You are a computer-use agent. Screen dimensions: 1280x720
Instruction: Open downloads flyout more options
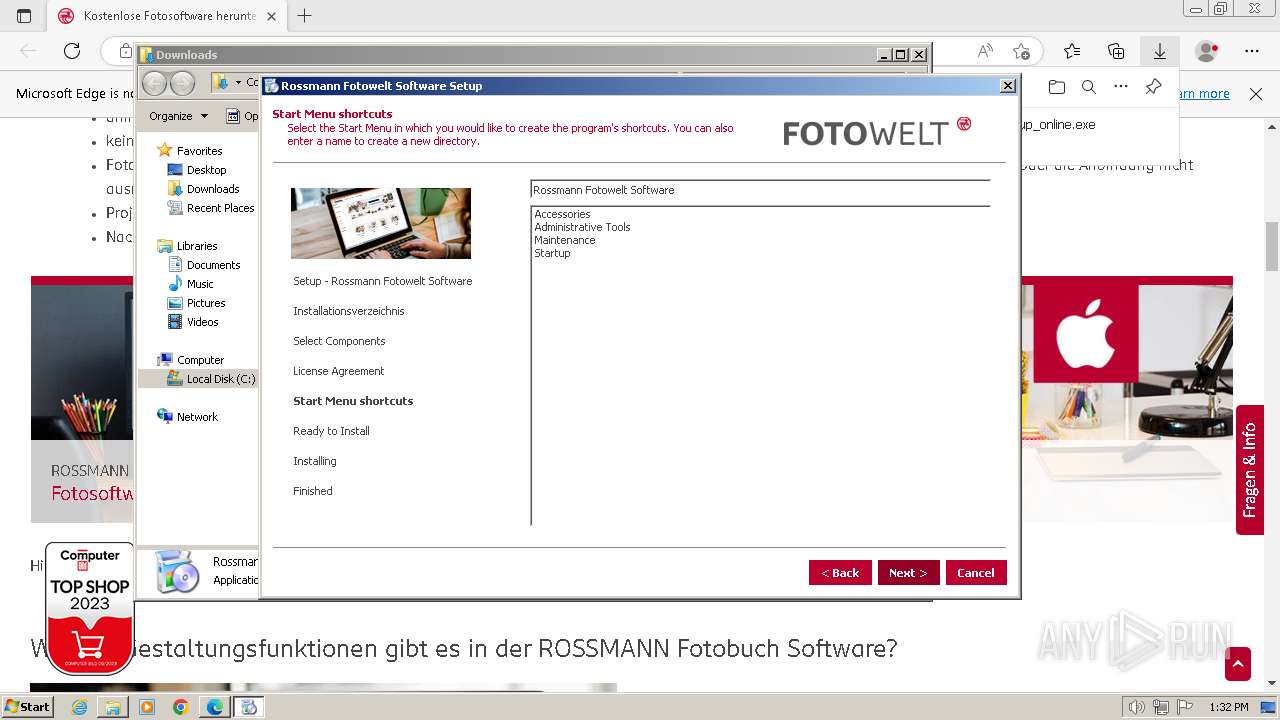tap(1121, 87)
